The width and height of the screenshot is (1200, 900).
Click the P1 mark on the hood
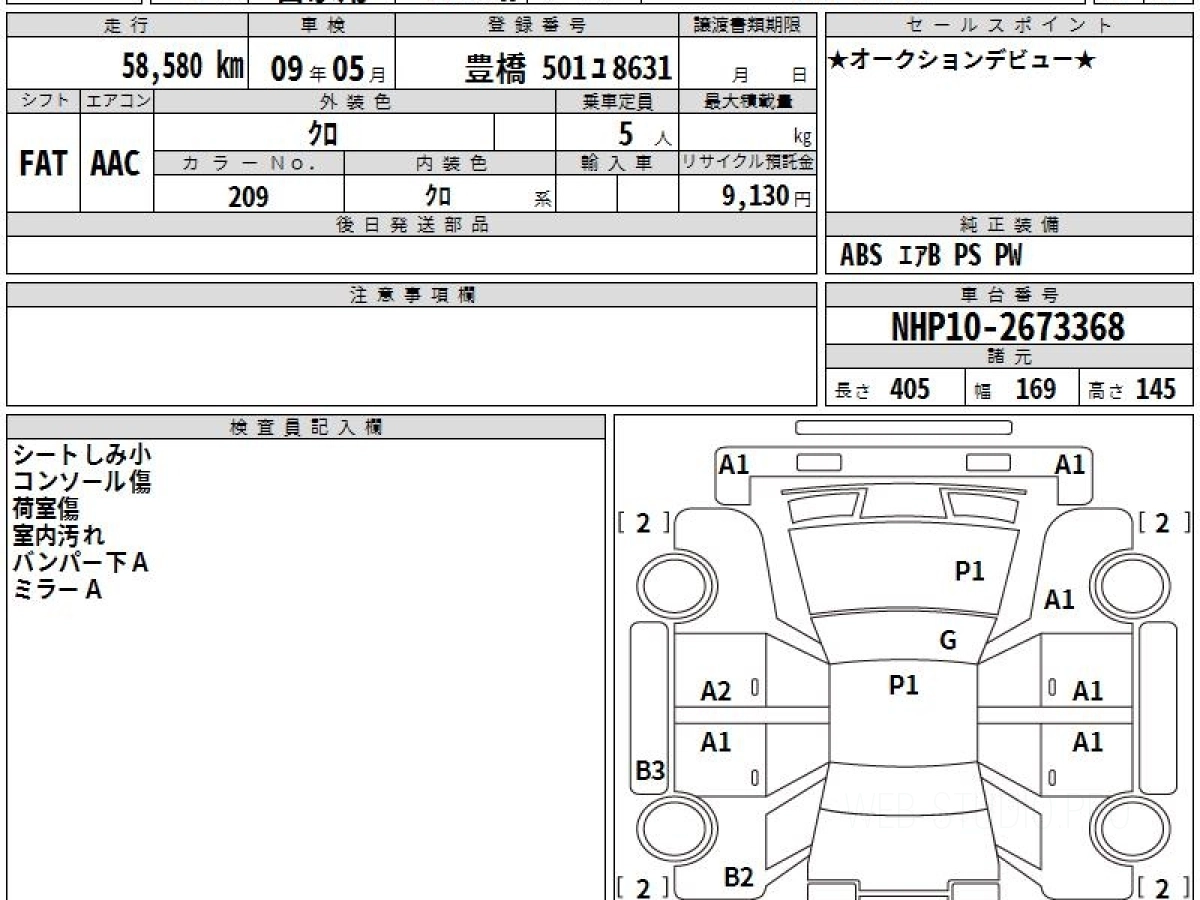pyautogui.click(x=970, y=571)
